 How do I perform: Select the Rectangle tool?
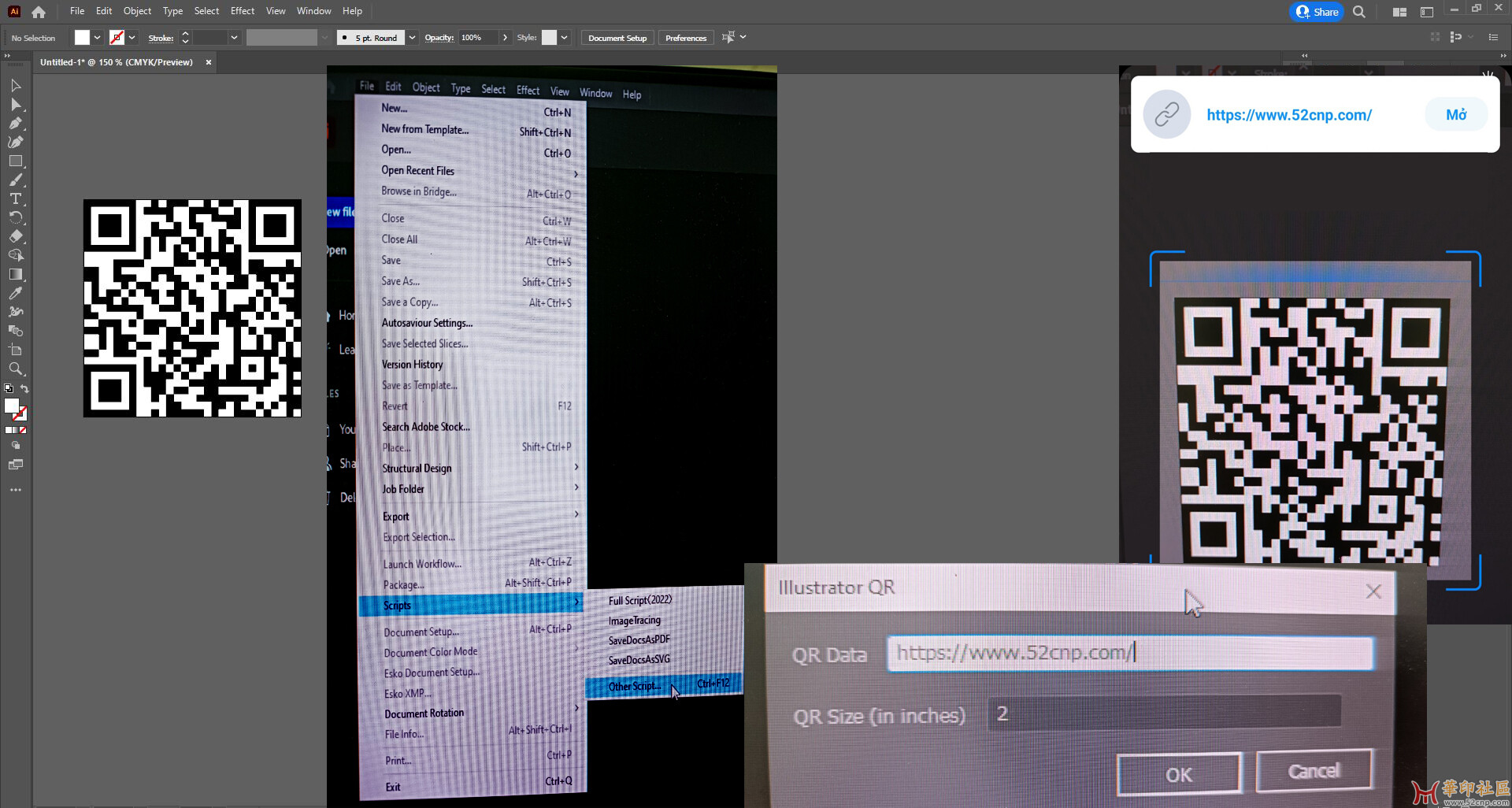coord(15,161)
